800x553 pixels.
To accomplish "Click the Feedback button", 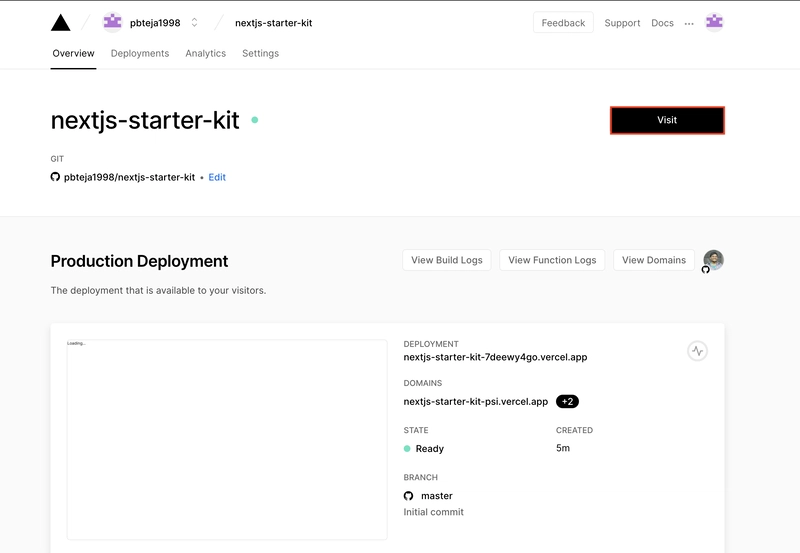I will point(563,22).
